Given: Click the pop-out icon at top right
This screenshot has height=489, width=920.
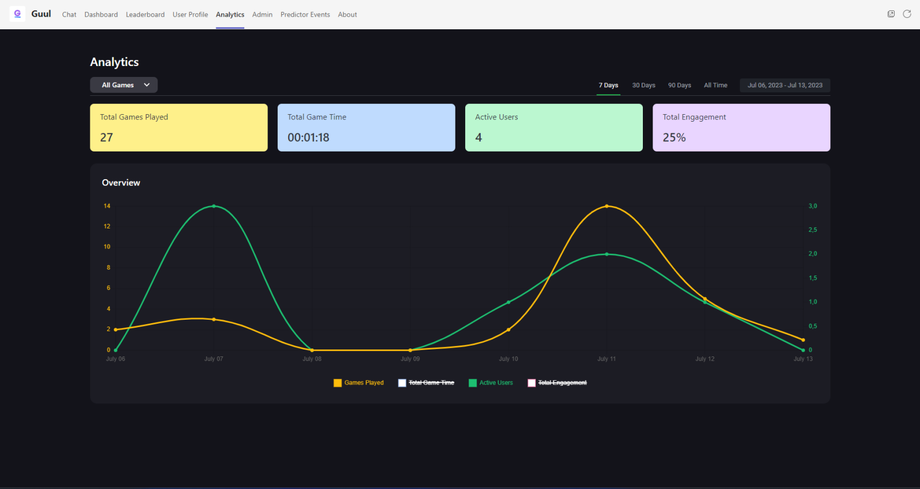Looking at the screenshot, I should click(891, 14).
